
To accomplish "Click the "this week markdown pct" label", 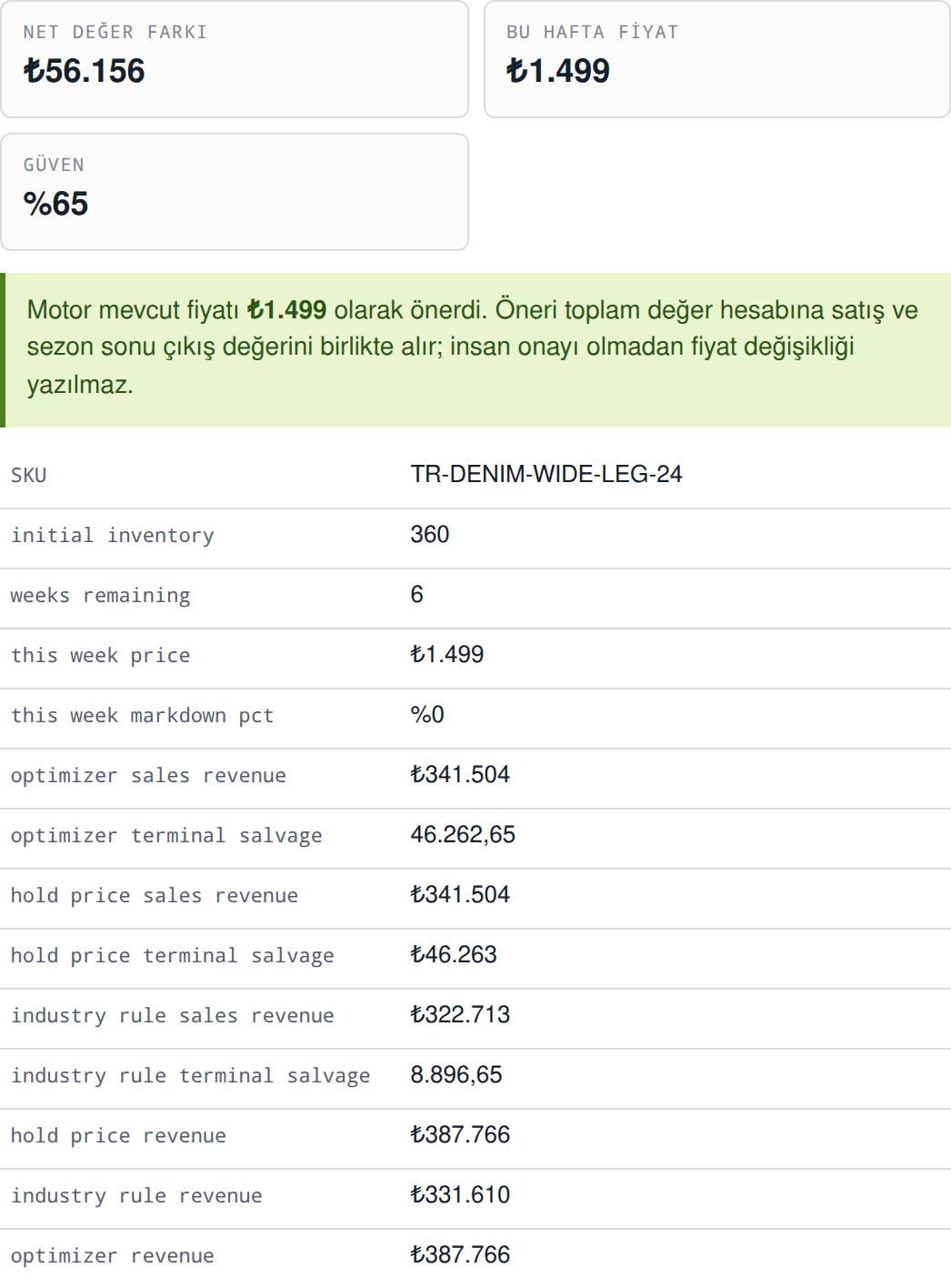I will (142, 715).
